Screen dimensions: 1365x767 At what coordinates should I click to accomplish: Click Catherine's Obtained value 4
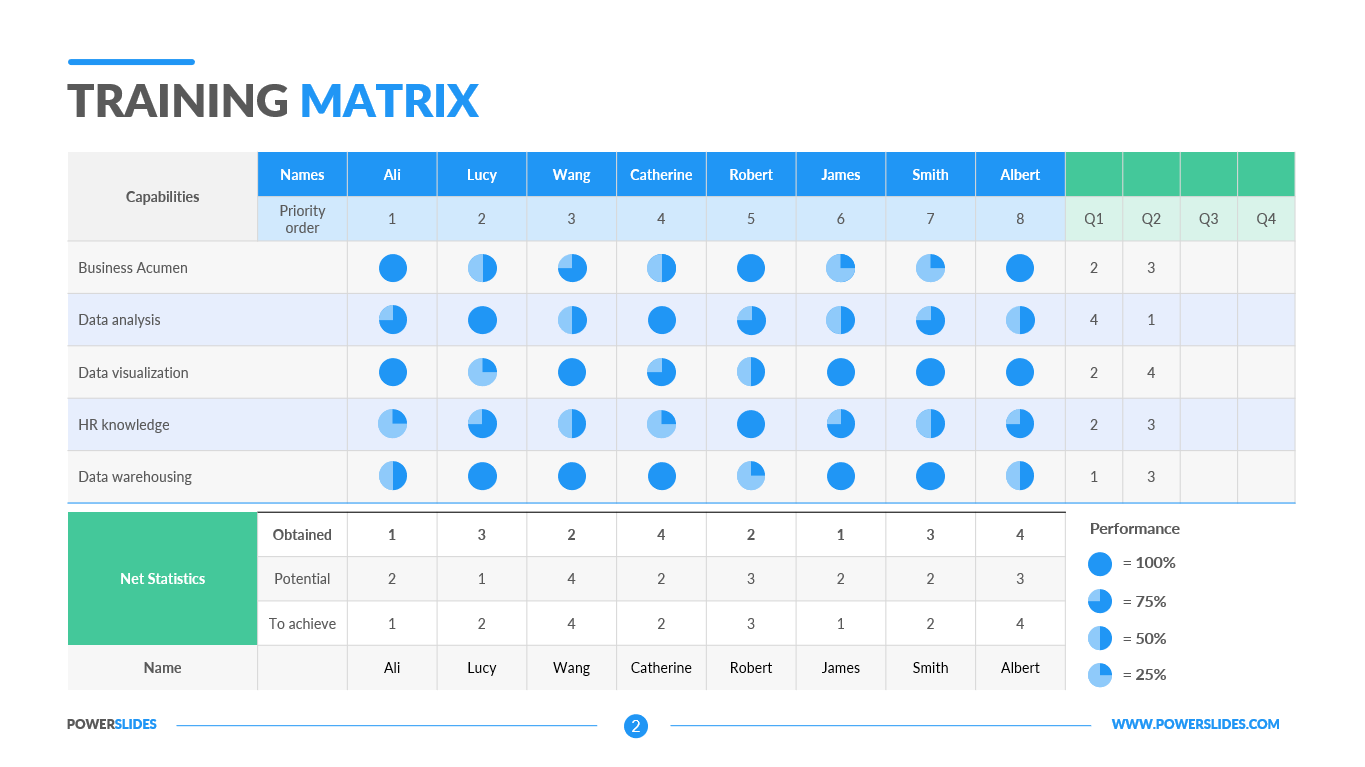(x=661, y=535)
